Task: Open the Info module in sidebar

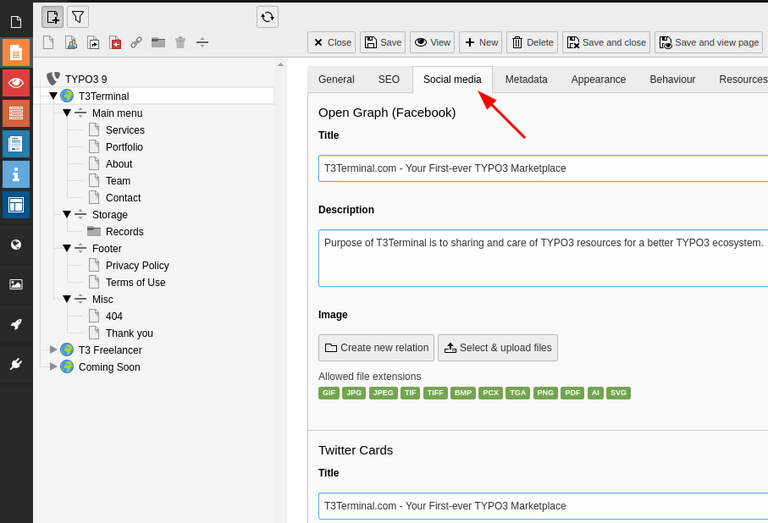Action: pyautogui.click(x=16, y=174)
